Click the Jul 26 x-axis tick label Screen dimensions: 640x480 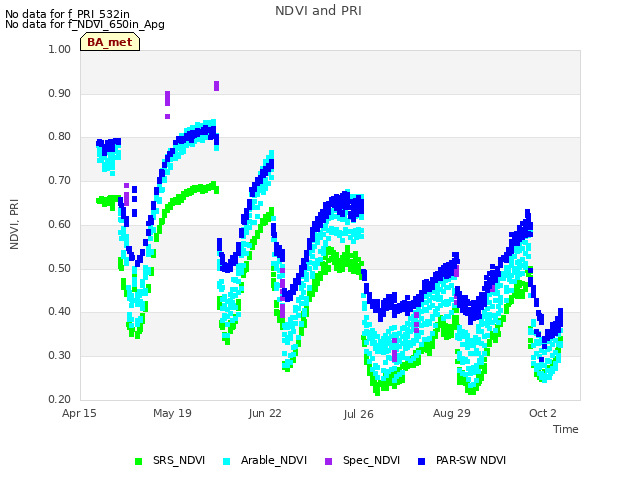click(358, 414)
